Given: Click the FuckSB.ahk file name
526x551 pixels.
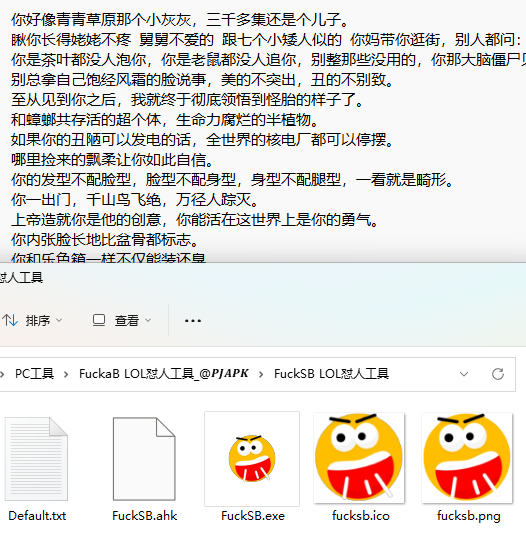Looking at the screenshot, I should 144,516.
